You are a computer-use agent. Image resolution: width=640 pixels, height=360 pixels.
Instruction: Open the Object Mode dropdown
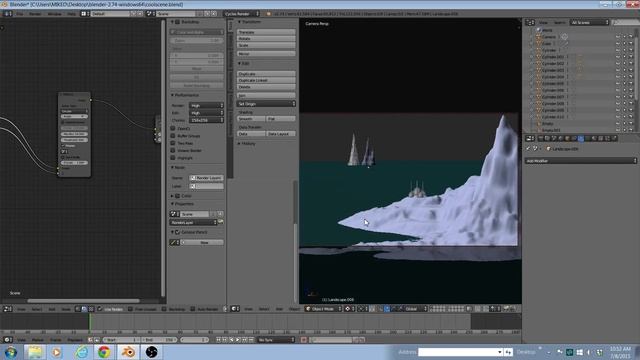(x=323, y=309)
